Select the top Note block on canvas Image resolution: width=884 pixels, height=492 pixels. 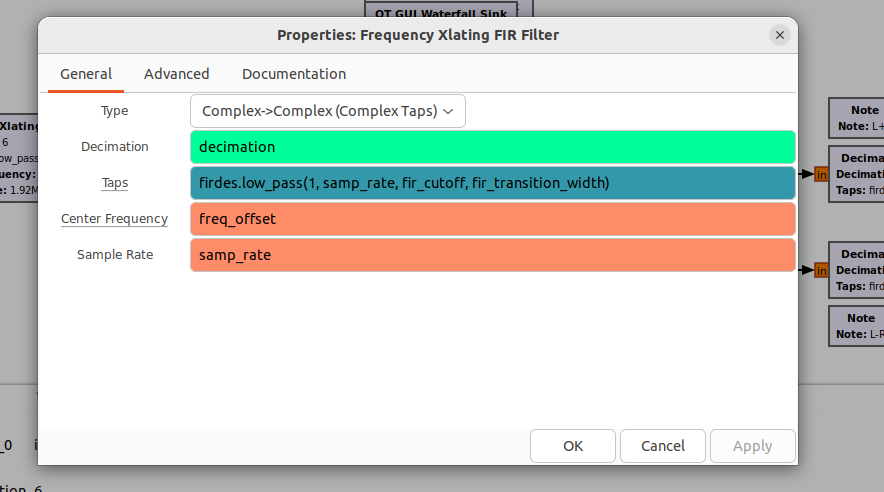tap(857, 118)
